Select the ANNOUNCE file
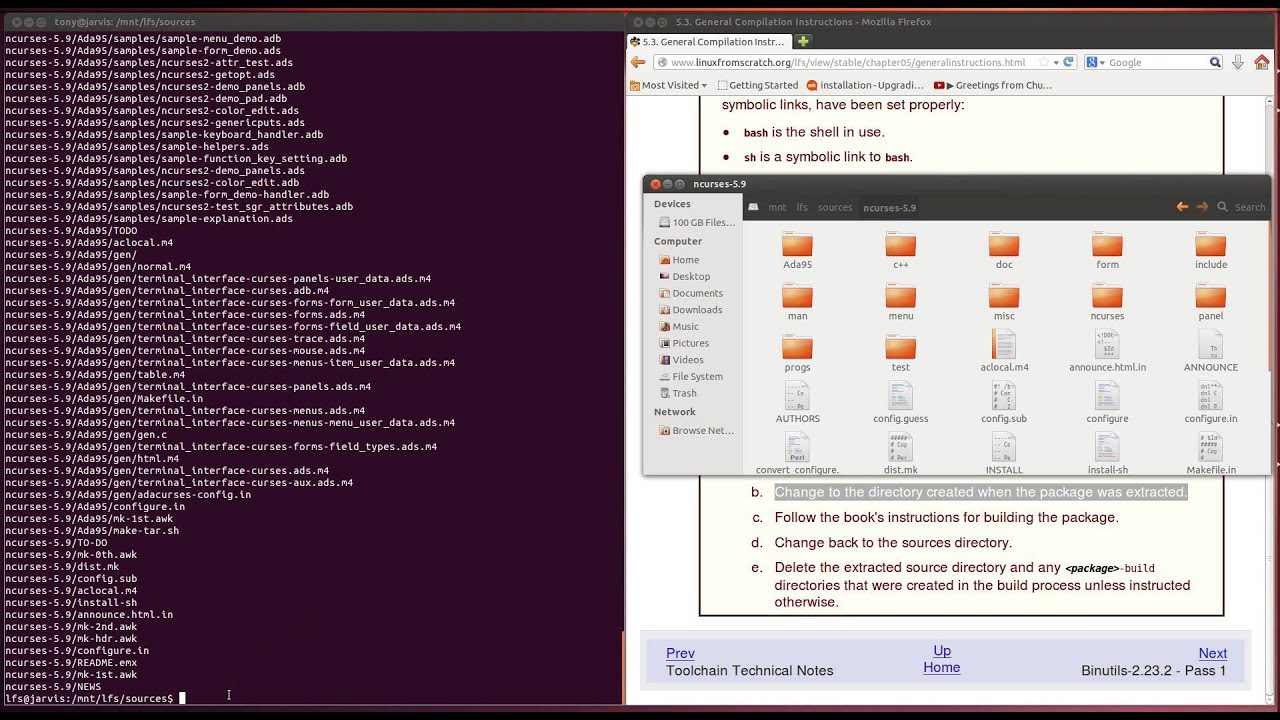 click(x=1210, y=351)
